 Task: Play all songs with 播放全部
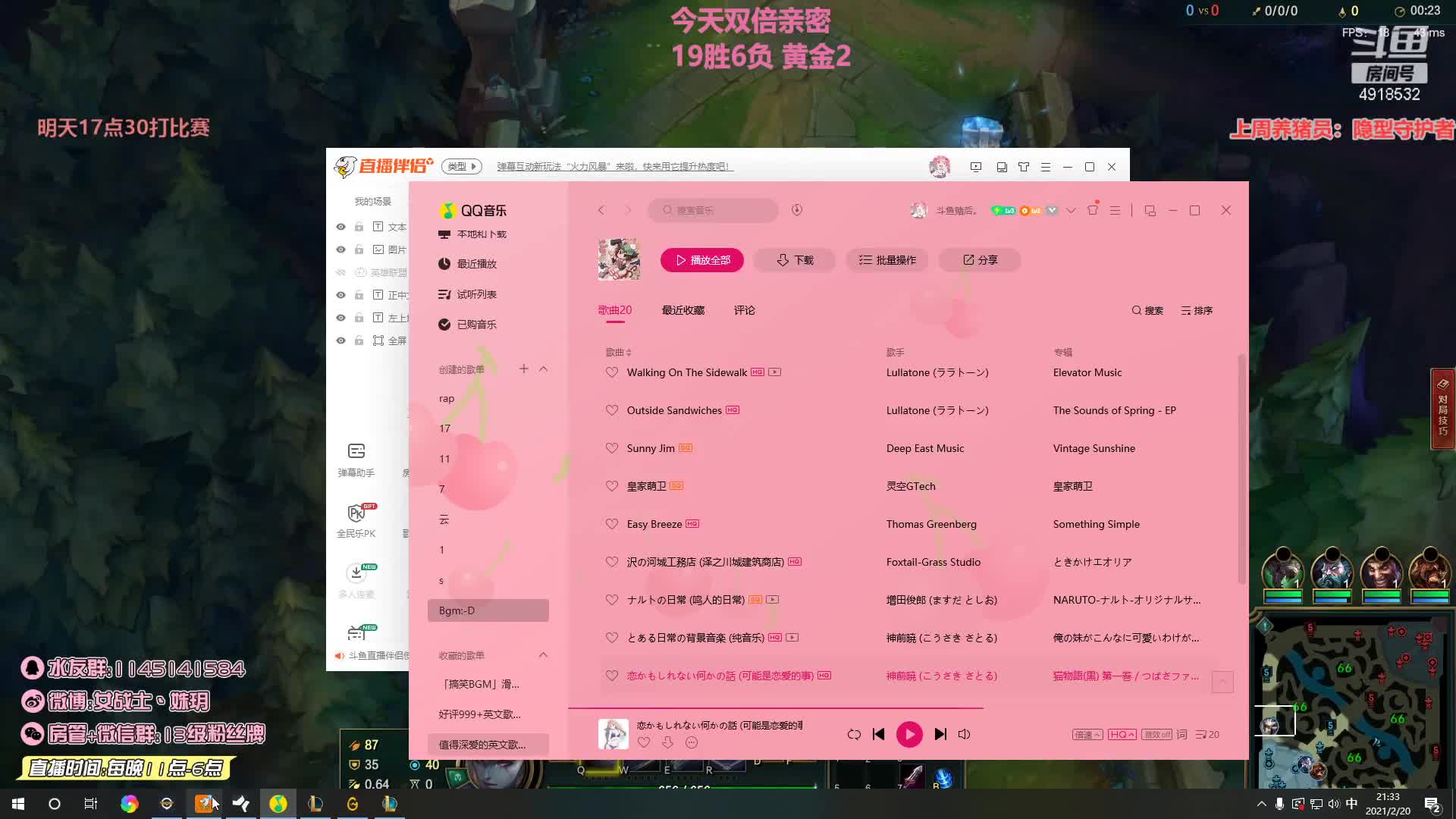pos(702,260)
